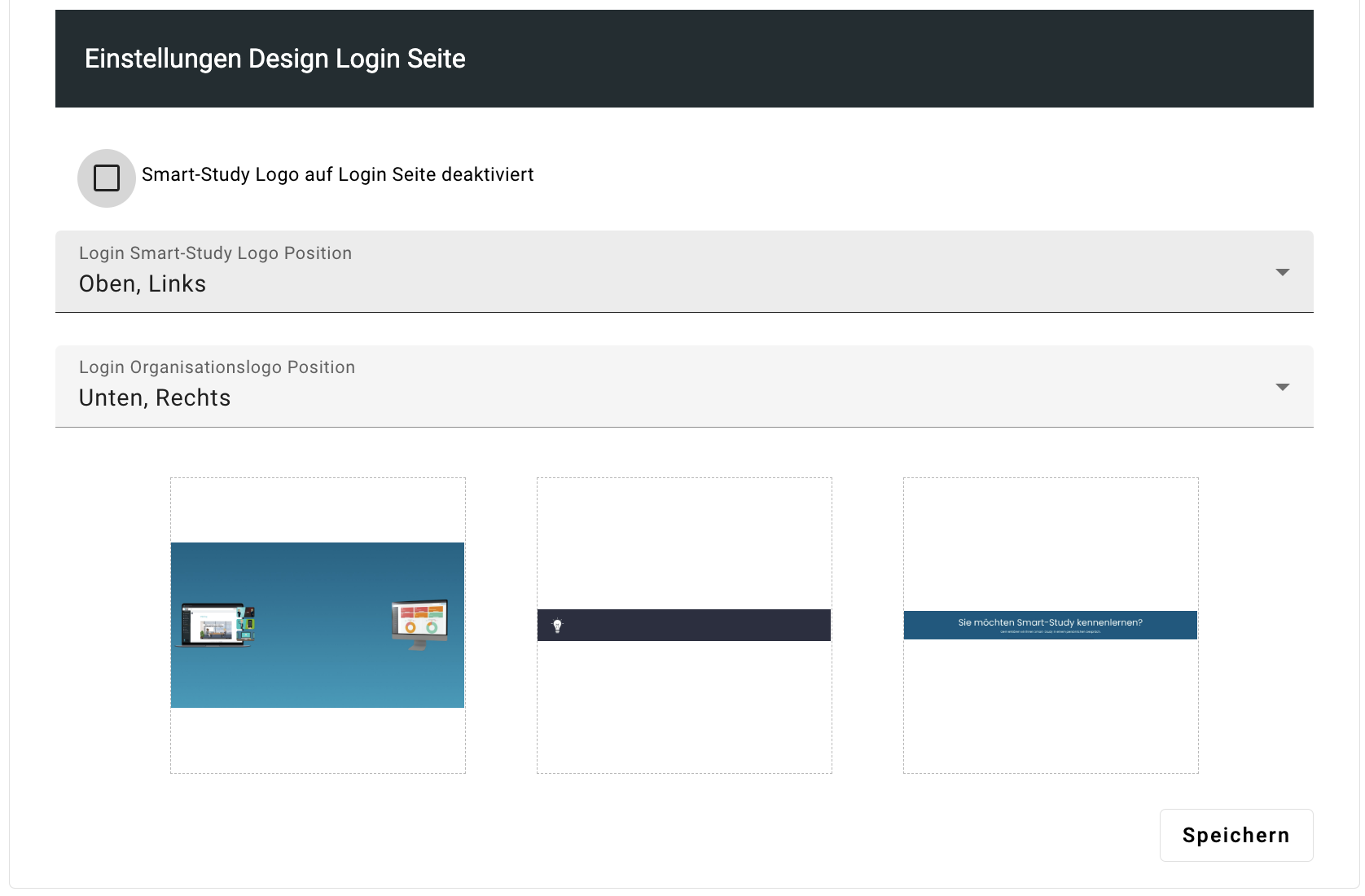This screenshot has width=1365, height=896.
Task: Click the 'Oben, Links' selected value
Action: click(x=143, y=284)
